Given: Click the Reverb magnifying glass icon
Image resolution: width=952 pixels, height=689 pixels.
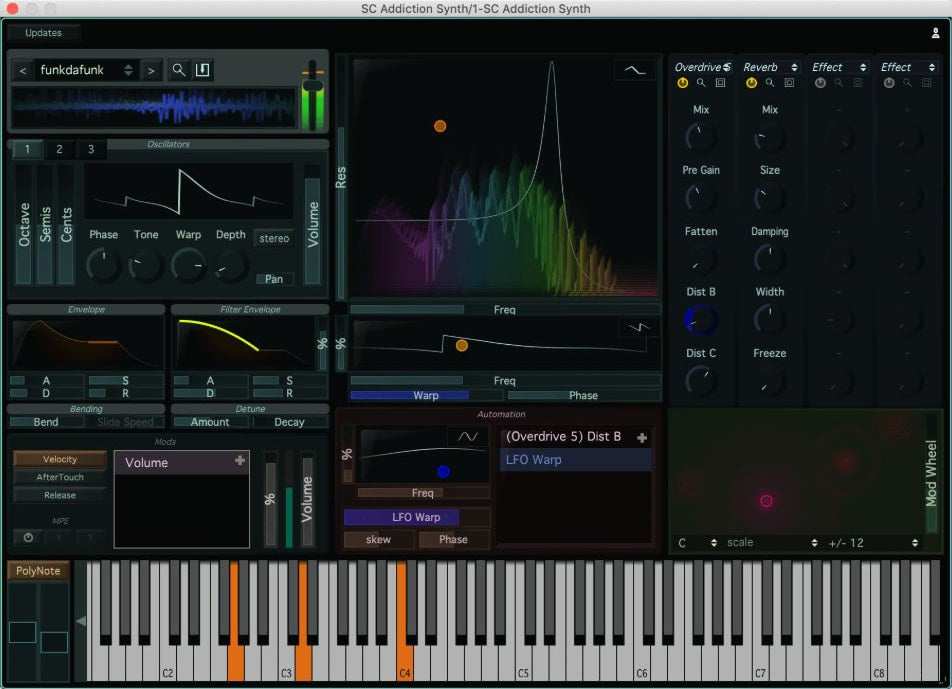Looking at the screenshot, I should 768,83.
